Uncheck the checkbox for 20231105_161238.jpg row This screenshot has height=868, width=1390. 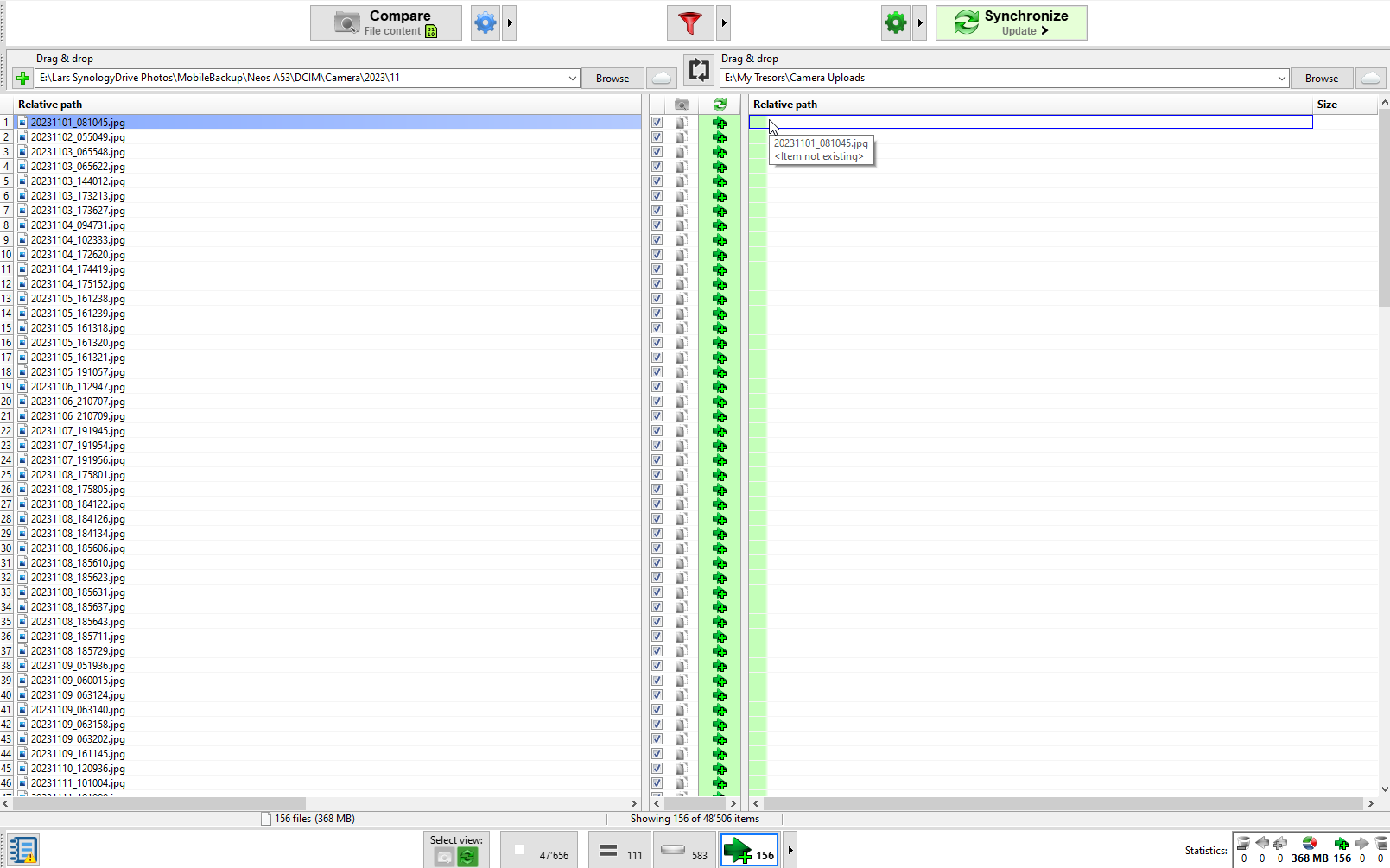(x=657, y=299)
